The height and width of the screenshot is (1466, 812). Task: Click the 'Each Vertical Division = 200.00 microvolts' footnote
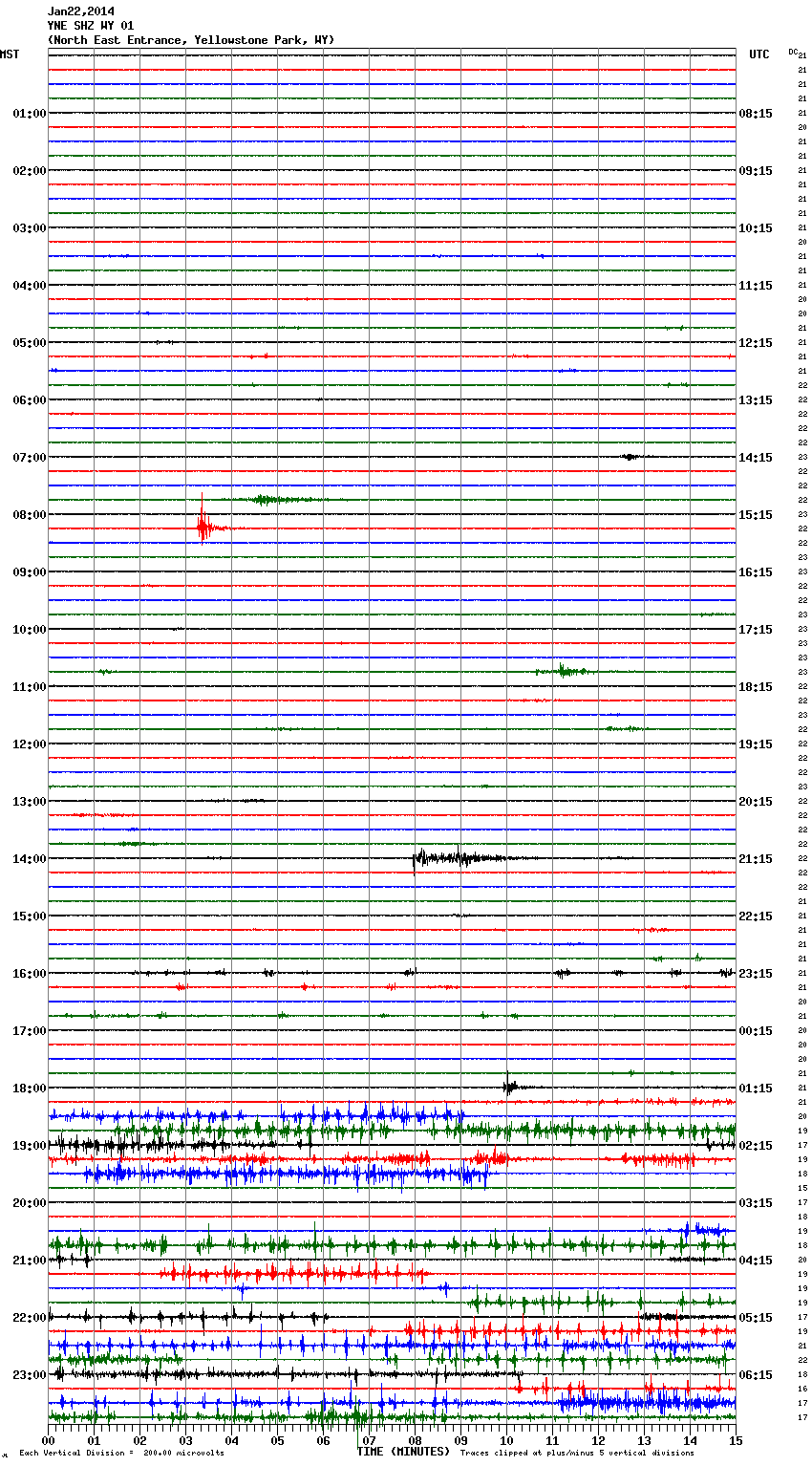(121, 1454)
